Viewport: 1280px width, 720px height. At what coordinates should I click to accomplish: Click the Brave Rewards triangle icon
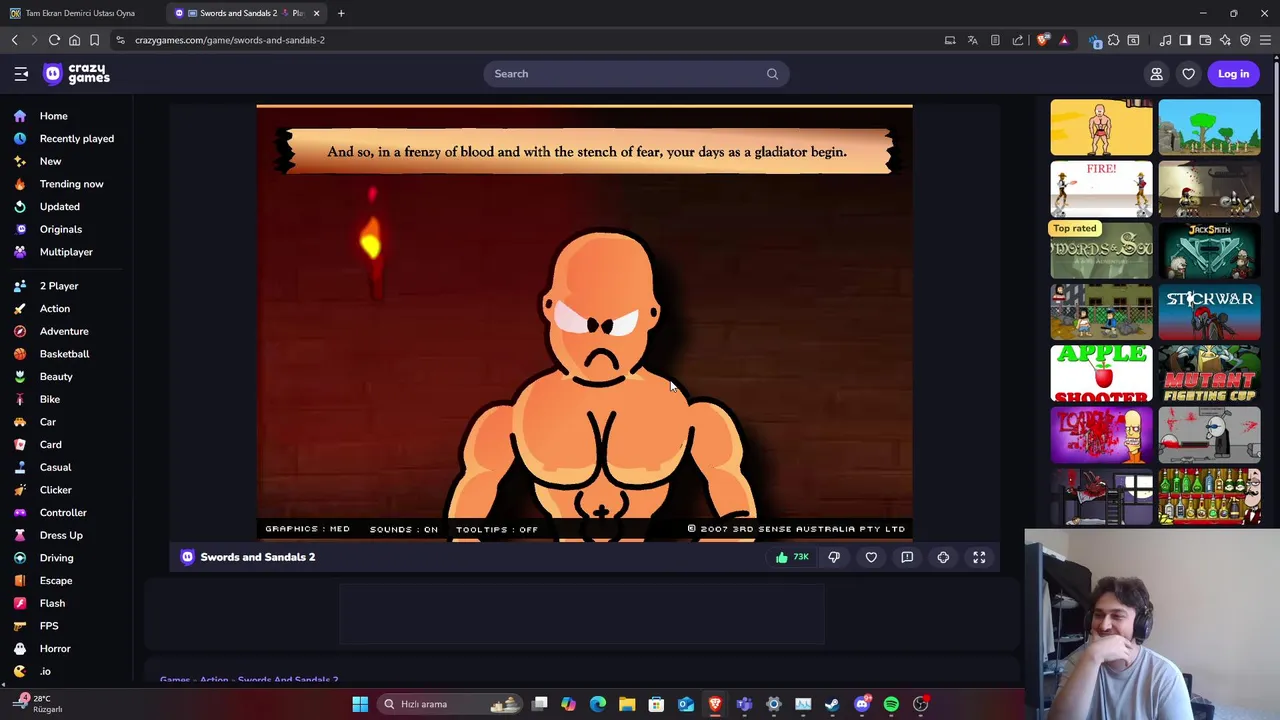pyautogui.click(x=1064, y=40)
